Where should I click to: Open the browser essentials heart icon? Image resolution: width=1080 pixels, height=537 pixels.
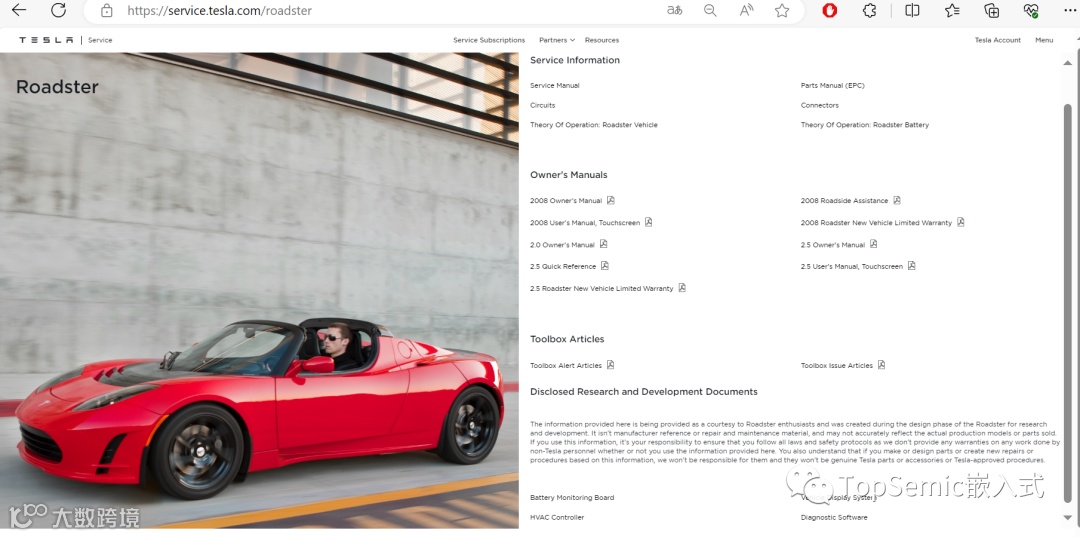(x=1031, y=10)
